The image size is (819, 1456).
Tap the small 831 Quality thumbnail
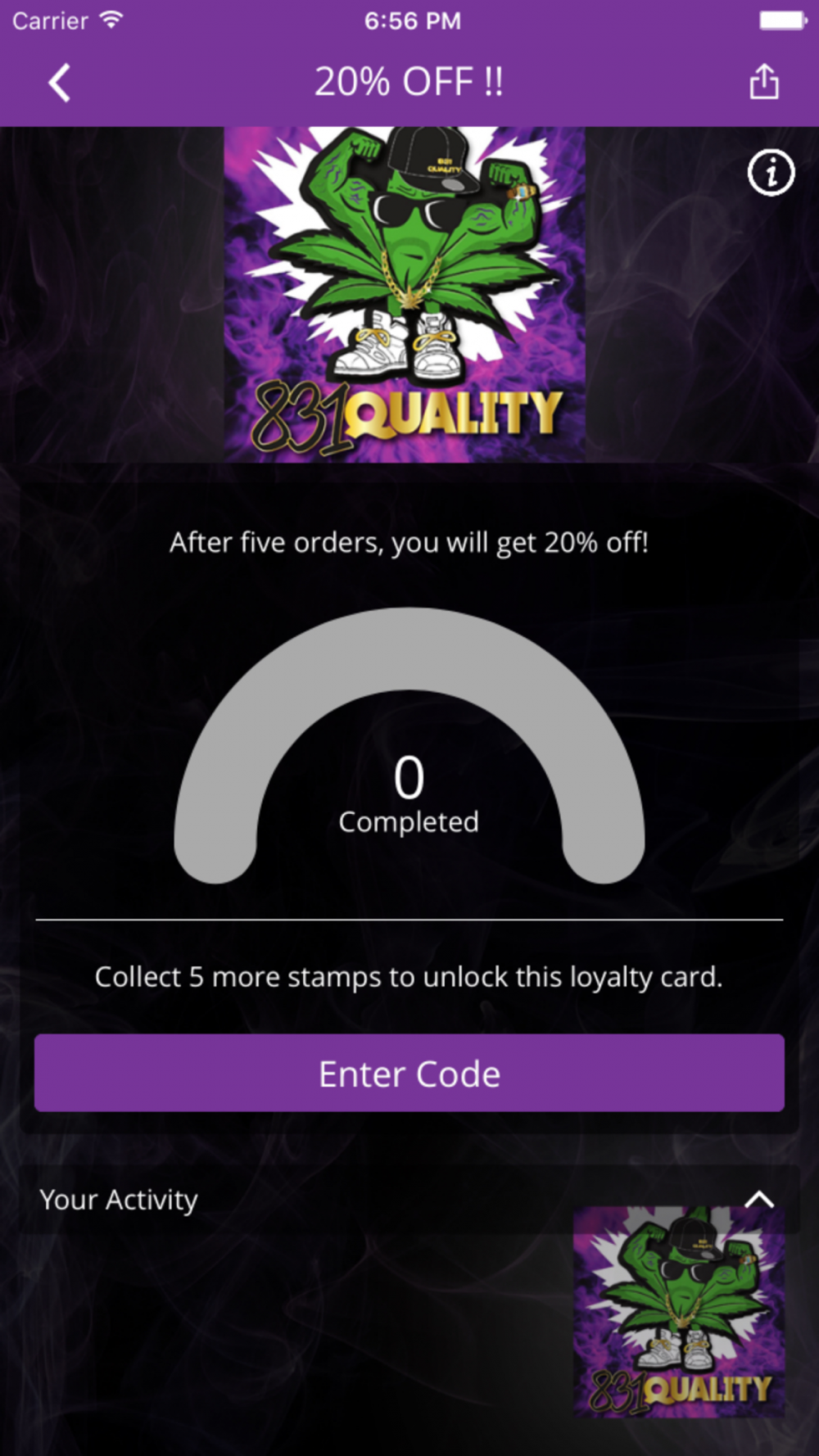tap(679, 1311)
